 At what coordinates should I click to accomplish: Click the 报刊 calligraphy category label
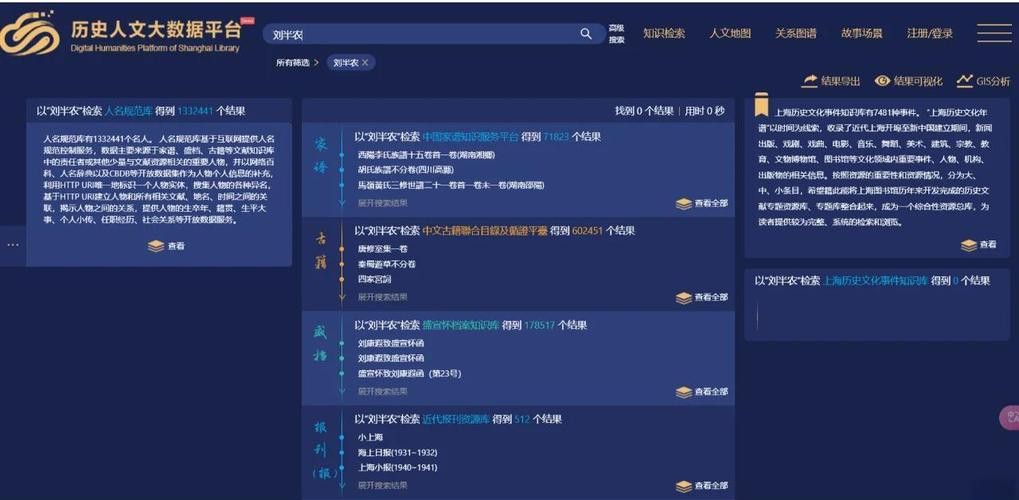pos(323,450)
